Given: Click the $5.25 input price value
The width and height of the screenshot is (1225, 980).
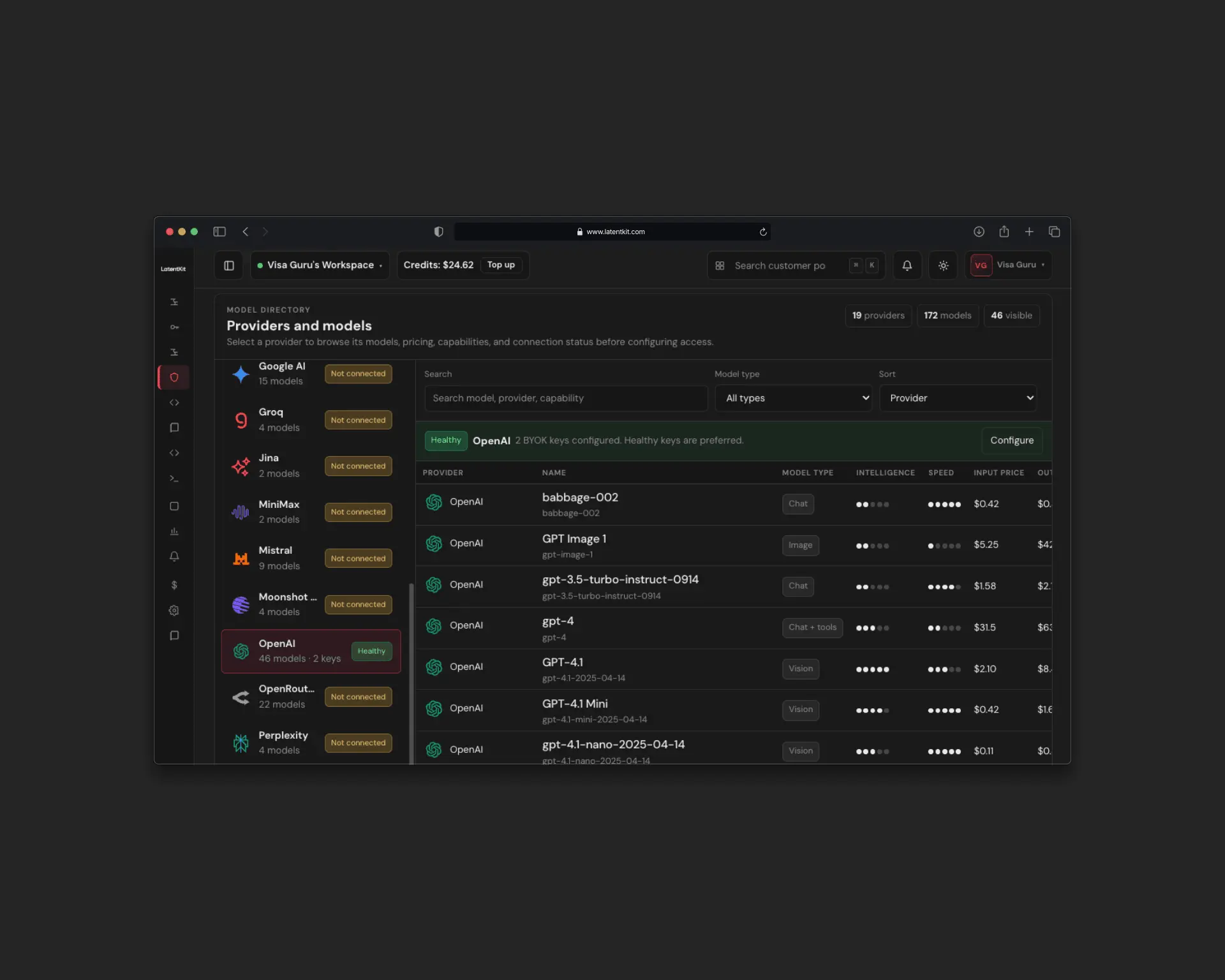Looking at the screenshot, I should pos(986,545).
